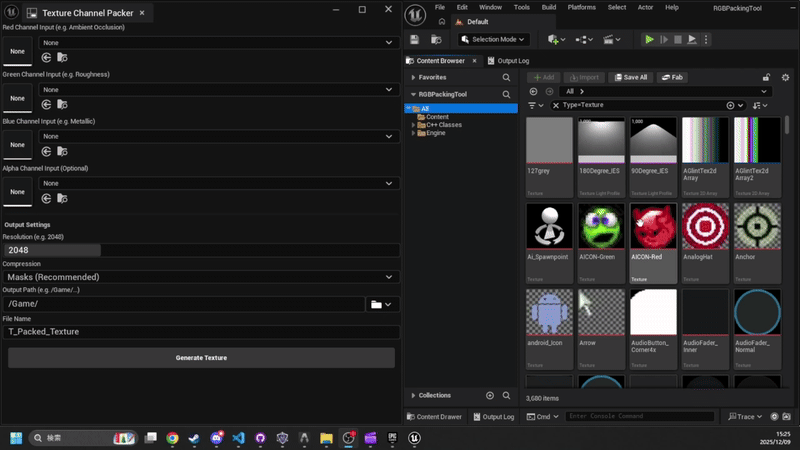This screenshot has height=450, width=800.
Task: Click the Fab button
Action: click(x=672, y=78)
